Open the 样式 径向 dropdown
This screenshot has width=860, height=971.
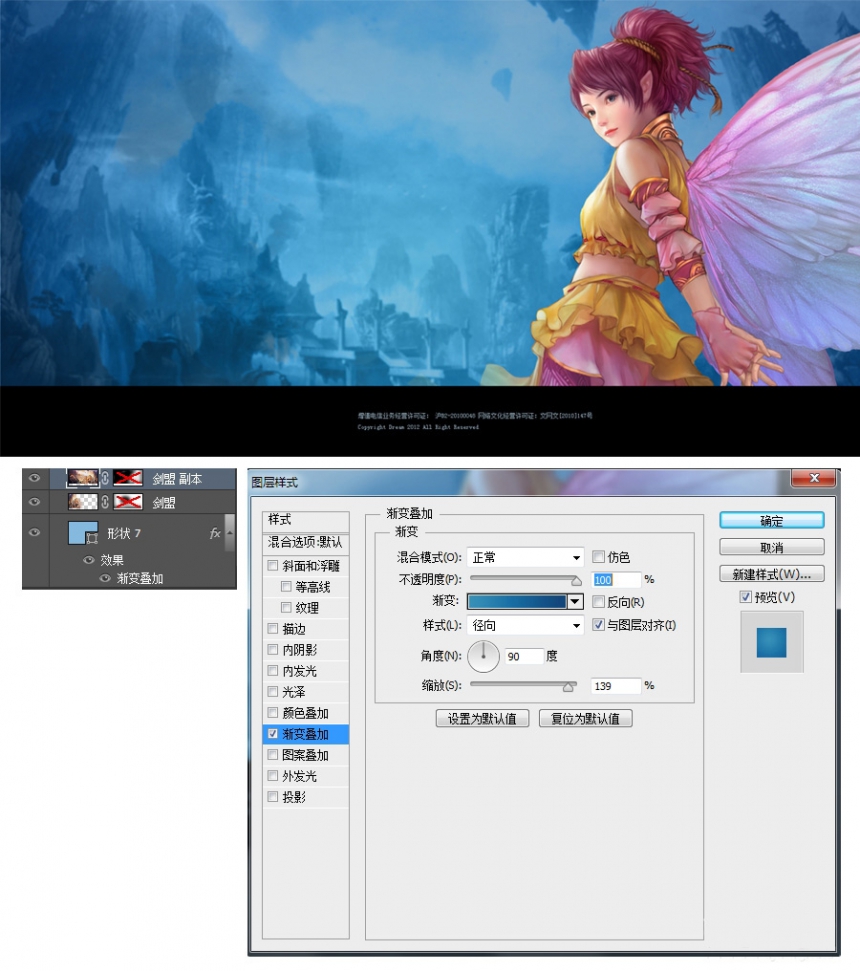pyautogui.click(x=525, y=625)
